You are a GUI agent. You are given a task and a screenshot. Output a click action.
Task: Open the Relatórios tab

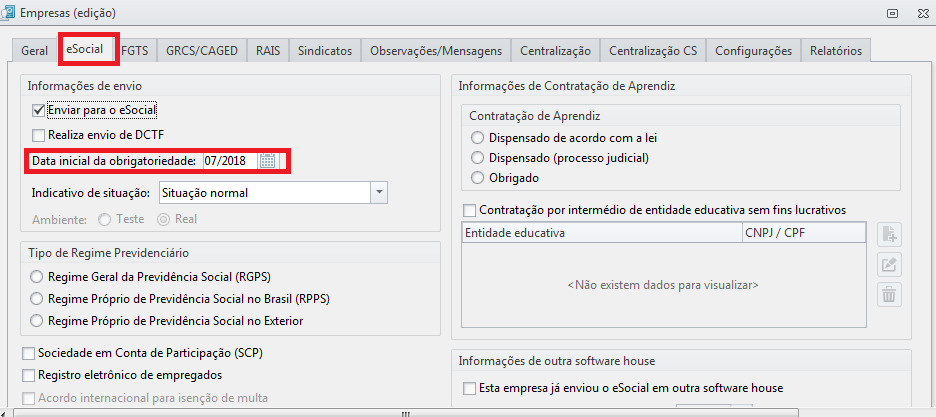point(836,51)
